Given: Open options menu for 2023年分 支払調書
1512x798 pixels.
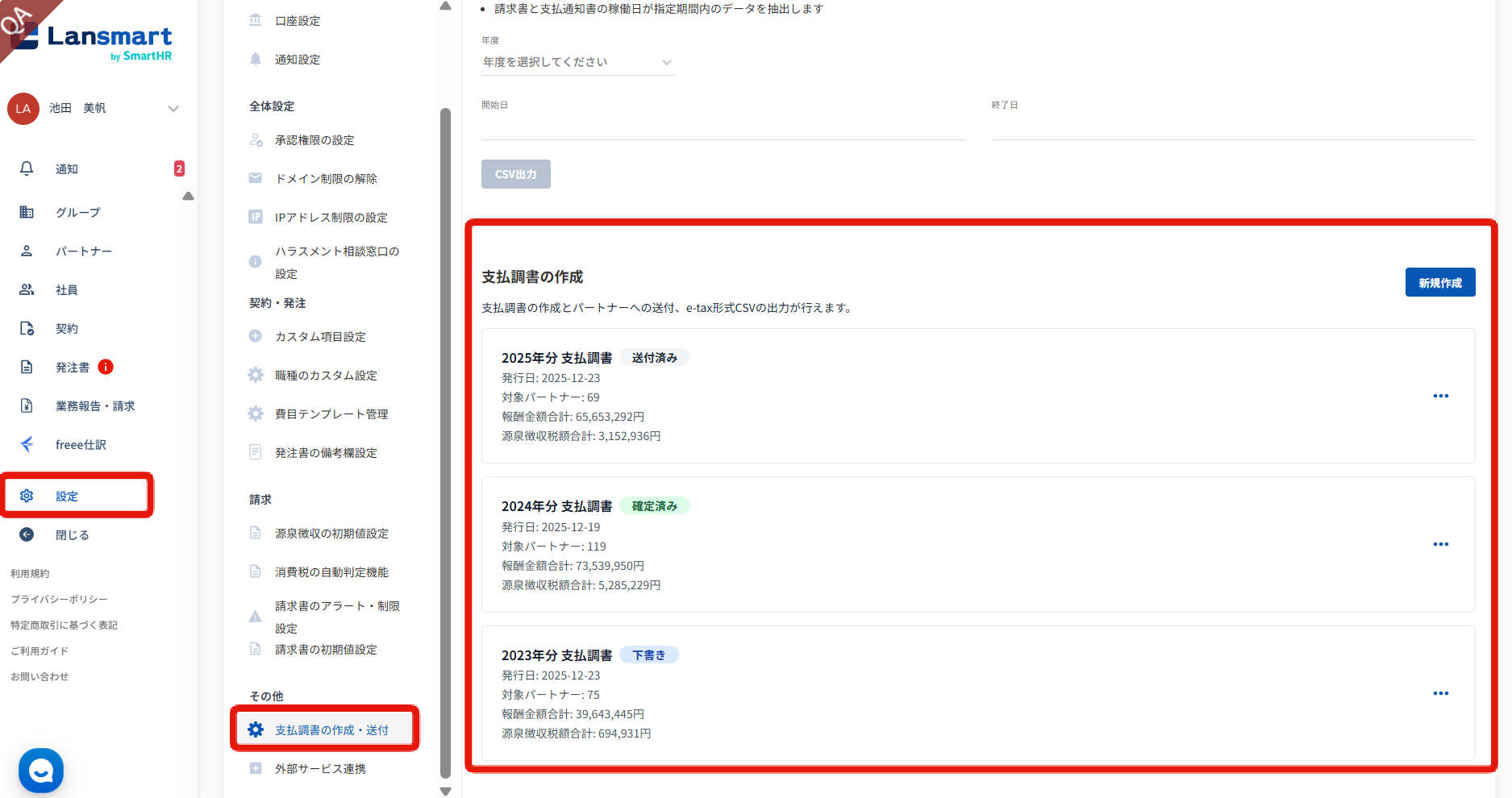Looking at the screenshot, I should click(1441, 693).
